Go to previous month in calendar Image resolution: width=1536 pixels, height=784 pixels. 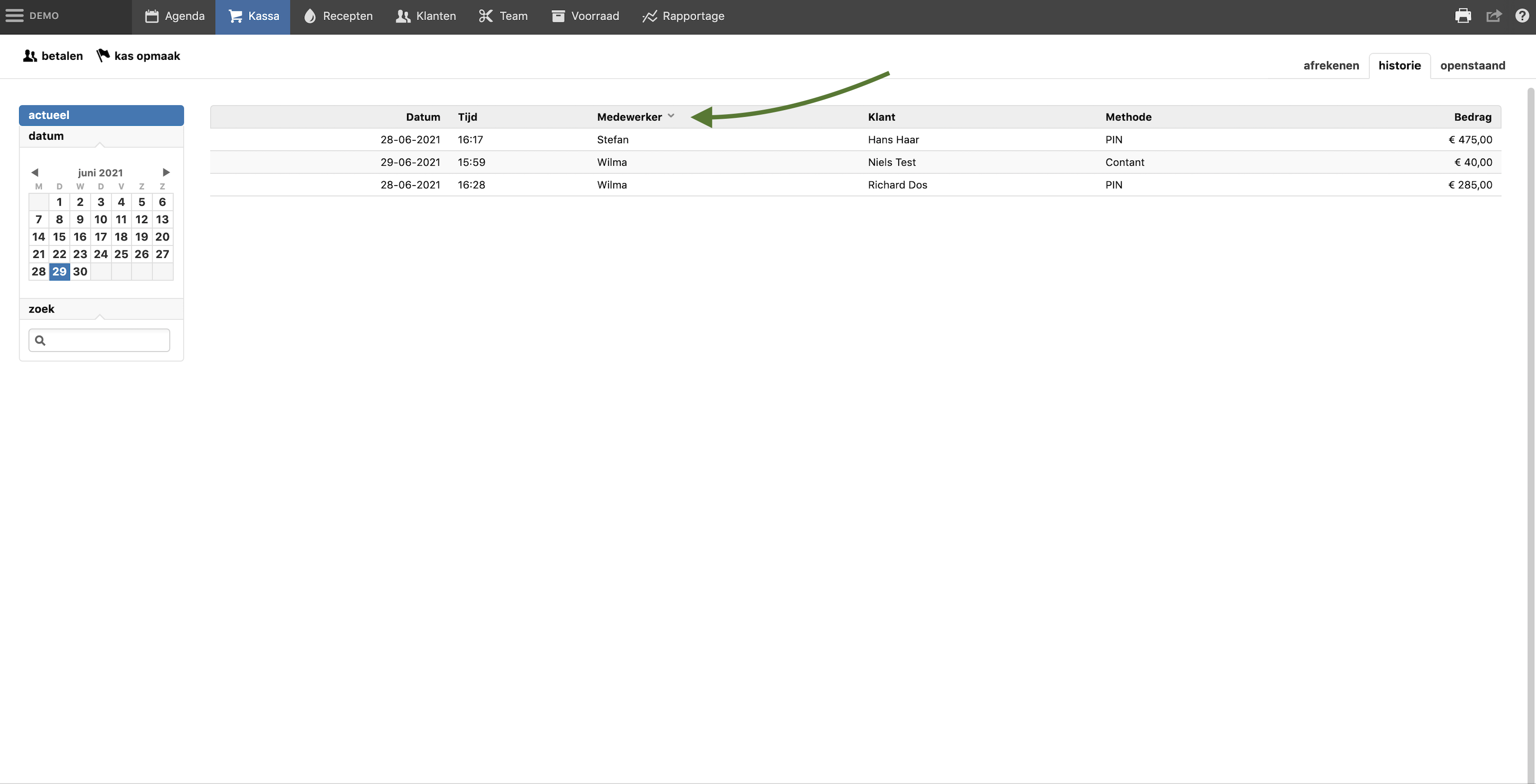coord(35,172)
